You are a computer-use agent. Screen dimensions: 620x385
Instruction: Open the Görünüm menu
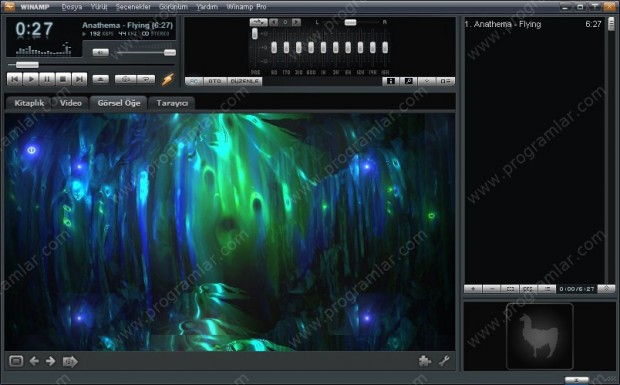[173, 7]
